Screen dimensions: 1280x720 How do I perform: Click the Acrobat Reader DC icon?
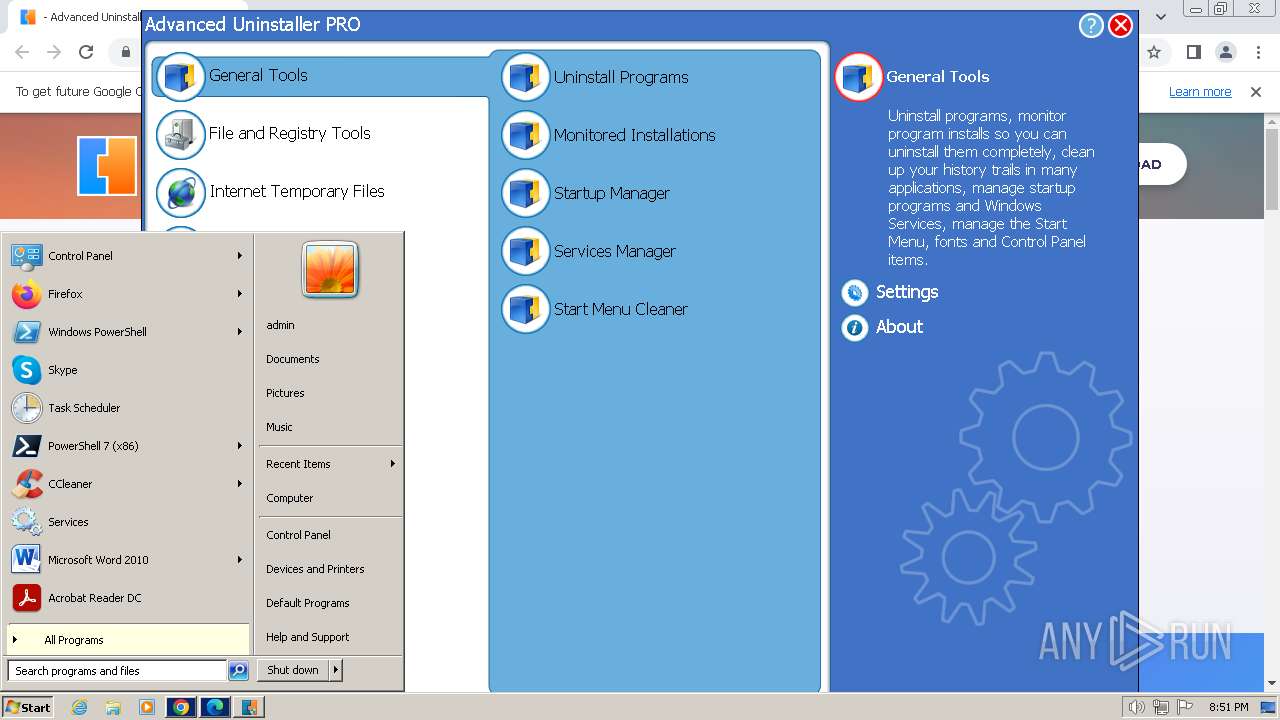[27, 598]
